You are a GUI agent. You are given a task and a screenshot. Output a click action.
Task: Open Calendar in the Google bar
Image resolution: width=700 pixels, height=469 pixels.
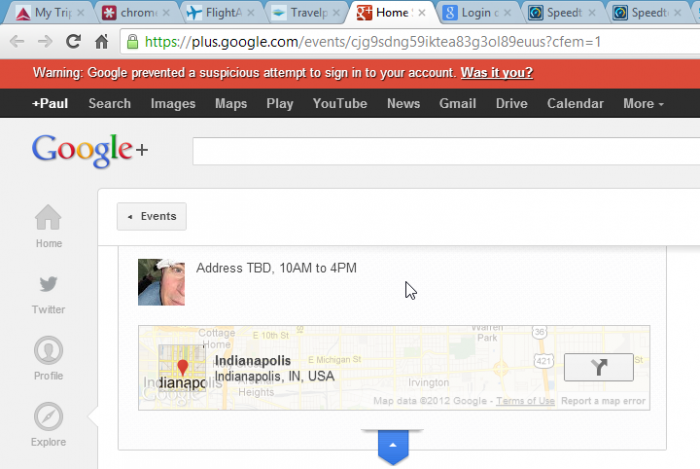pos(575,104)
